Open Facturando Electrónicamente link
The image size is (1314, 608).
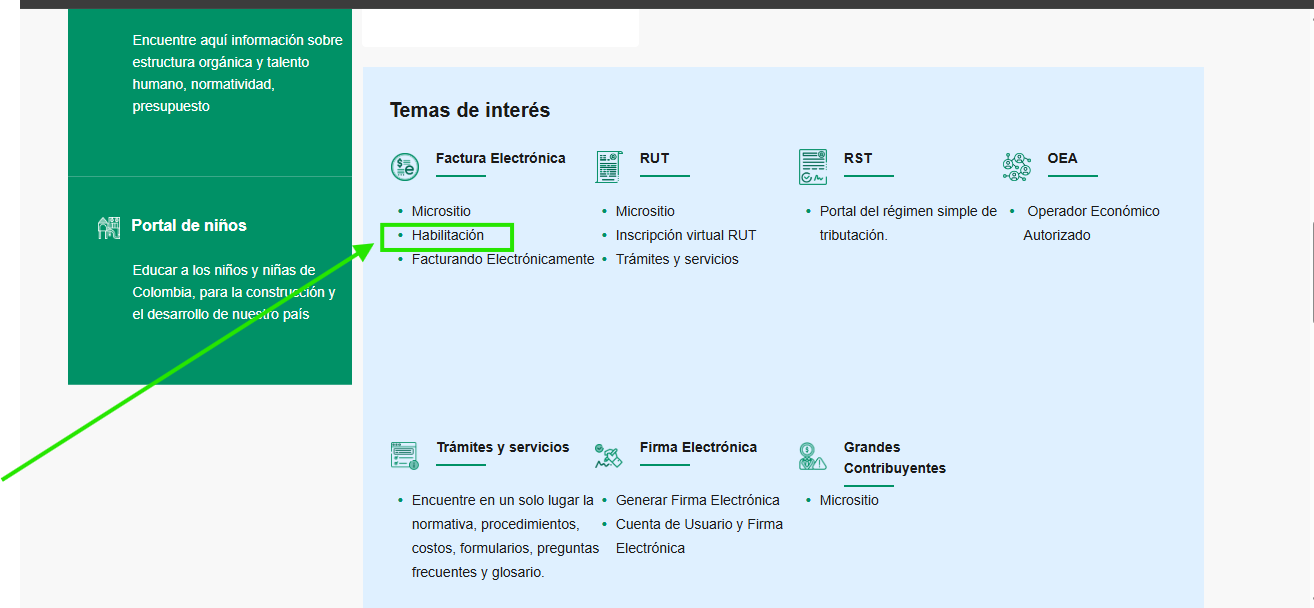(x=503, y=259)
